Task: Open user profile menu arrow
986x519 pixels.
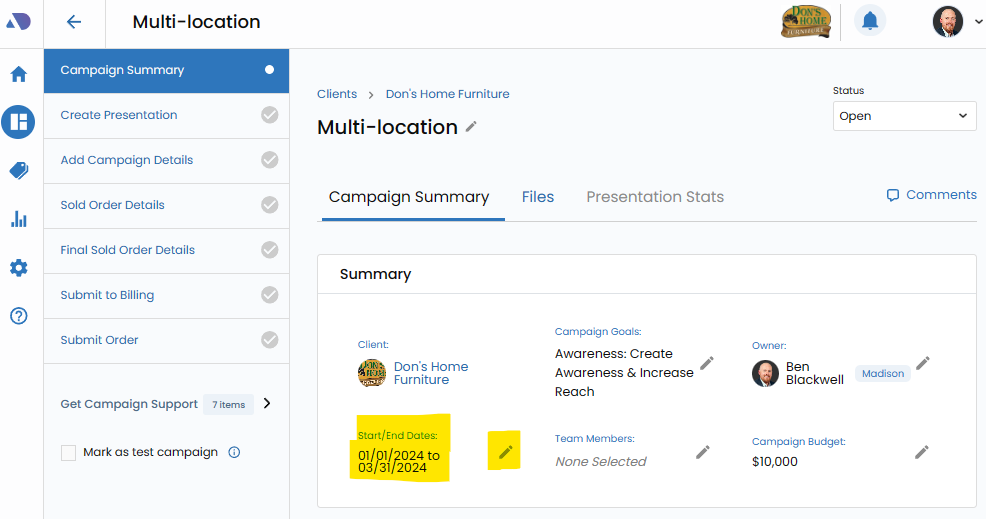Action: click(x=977, y=22)
